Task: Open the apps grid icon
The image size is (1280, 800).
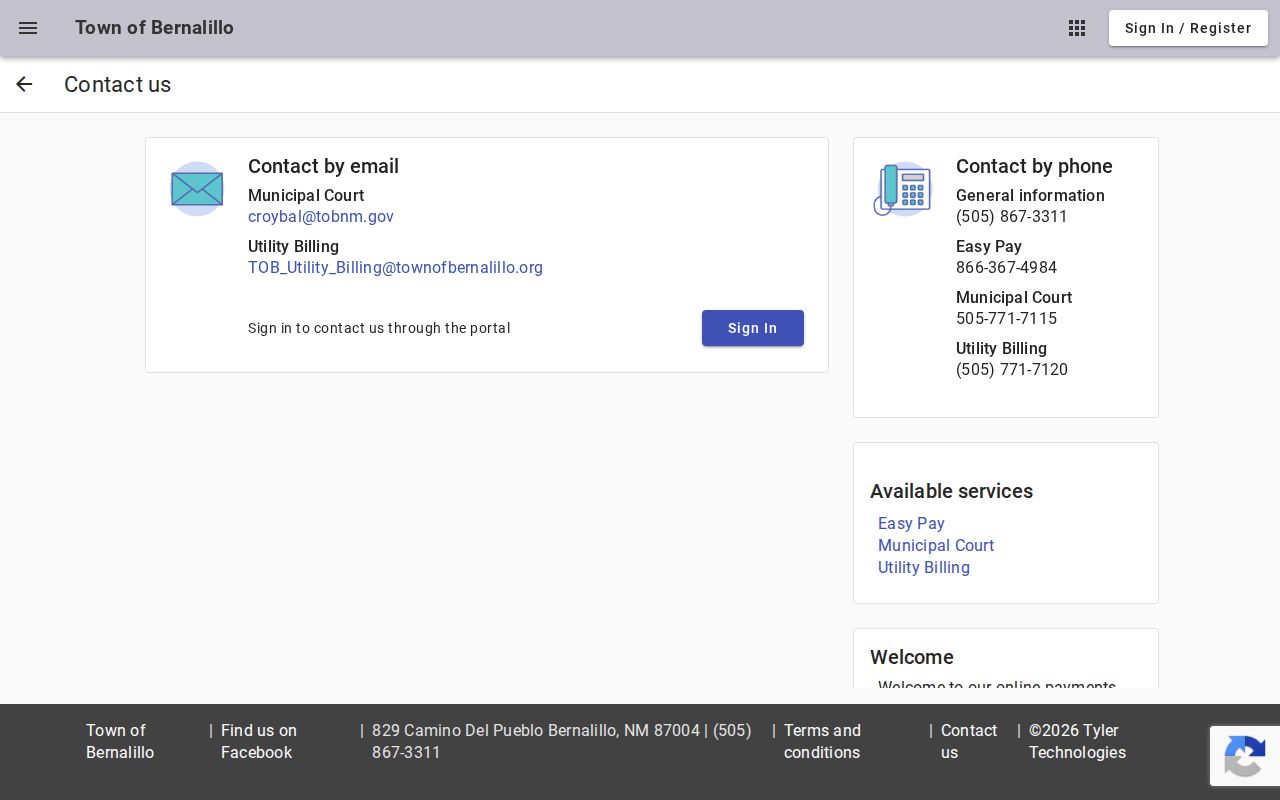Action: [1077, 28]
